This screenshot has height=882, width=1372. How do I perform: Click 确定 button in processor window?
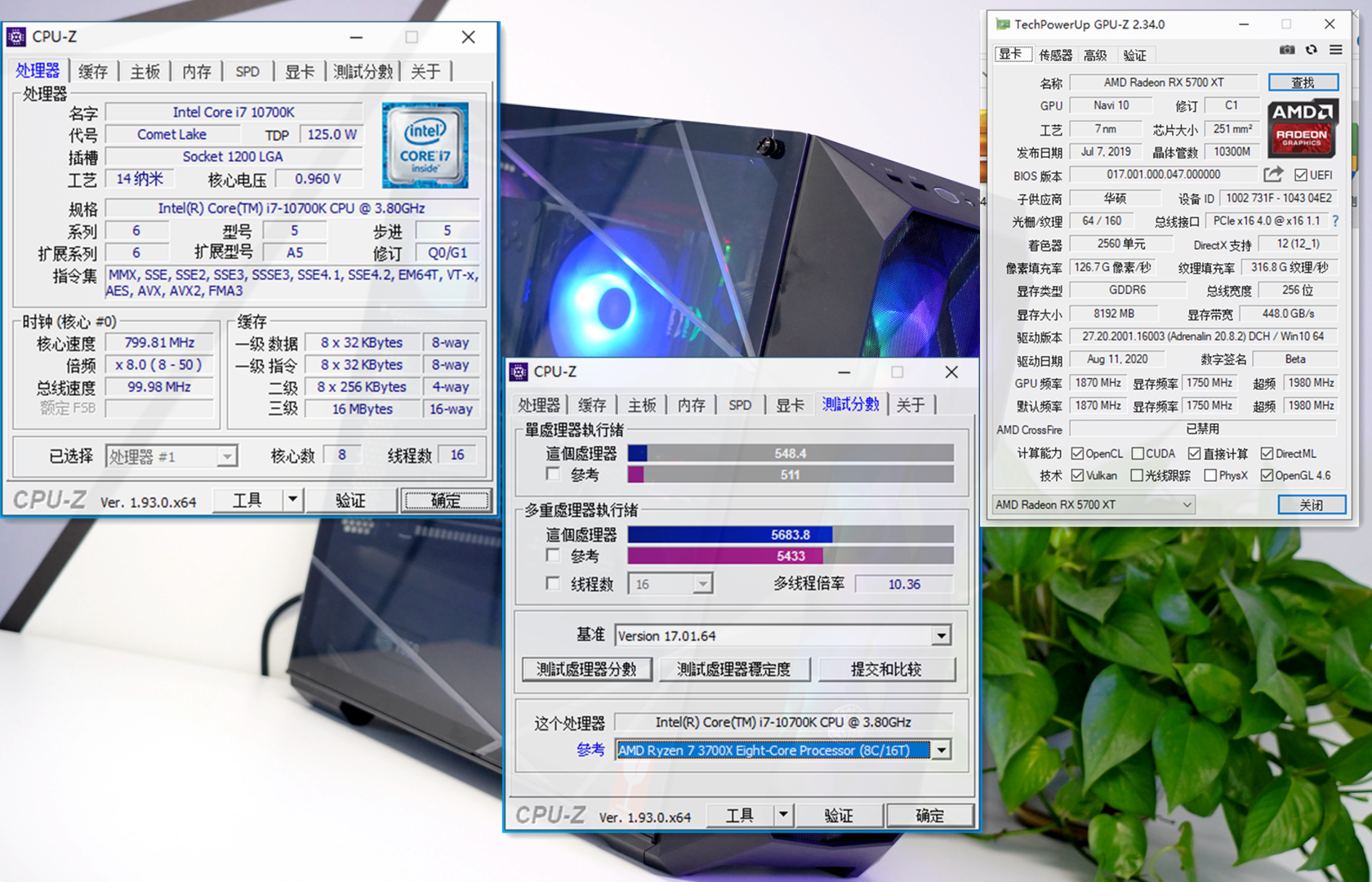click(446, 500)
